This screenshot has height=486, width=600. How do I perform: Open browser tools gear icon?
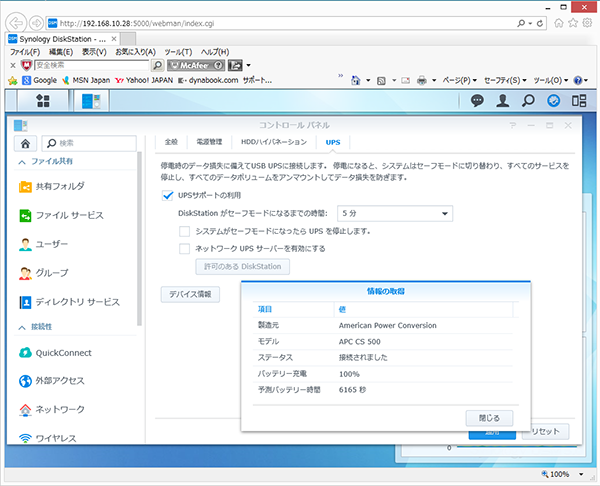587,23
